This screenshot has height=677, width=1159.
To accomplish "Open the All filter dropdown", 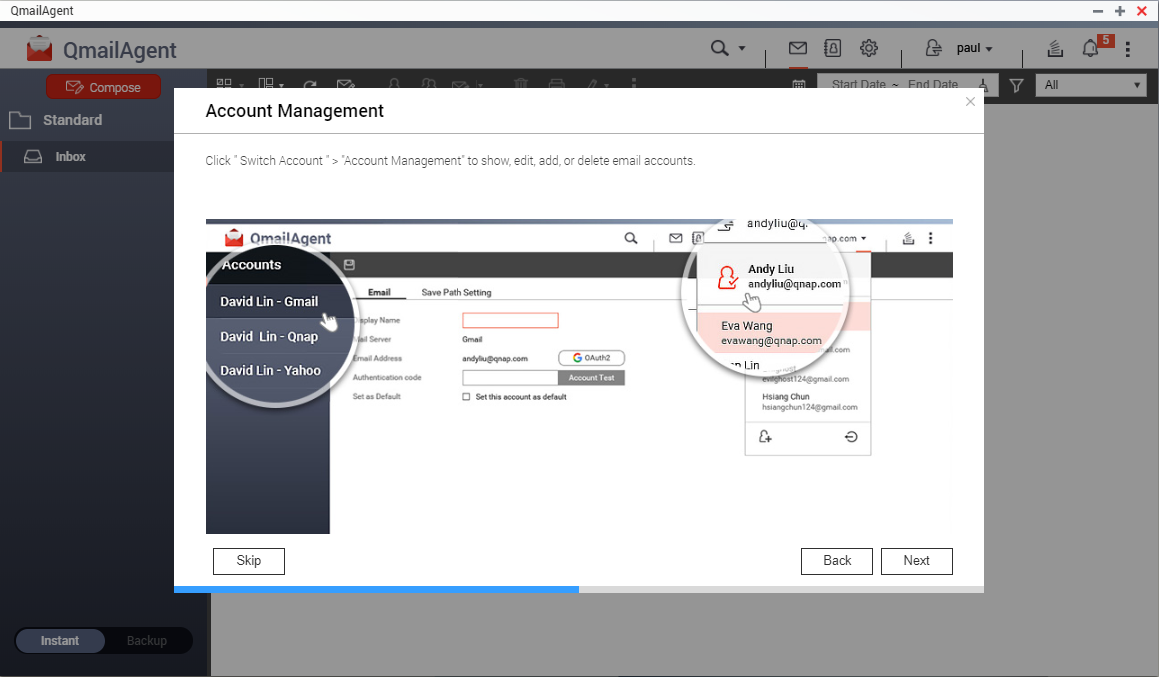I will tap(1092, 85).
